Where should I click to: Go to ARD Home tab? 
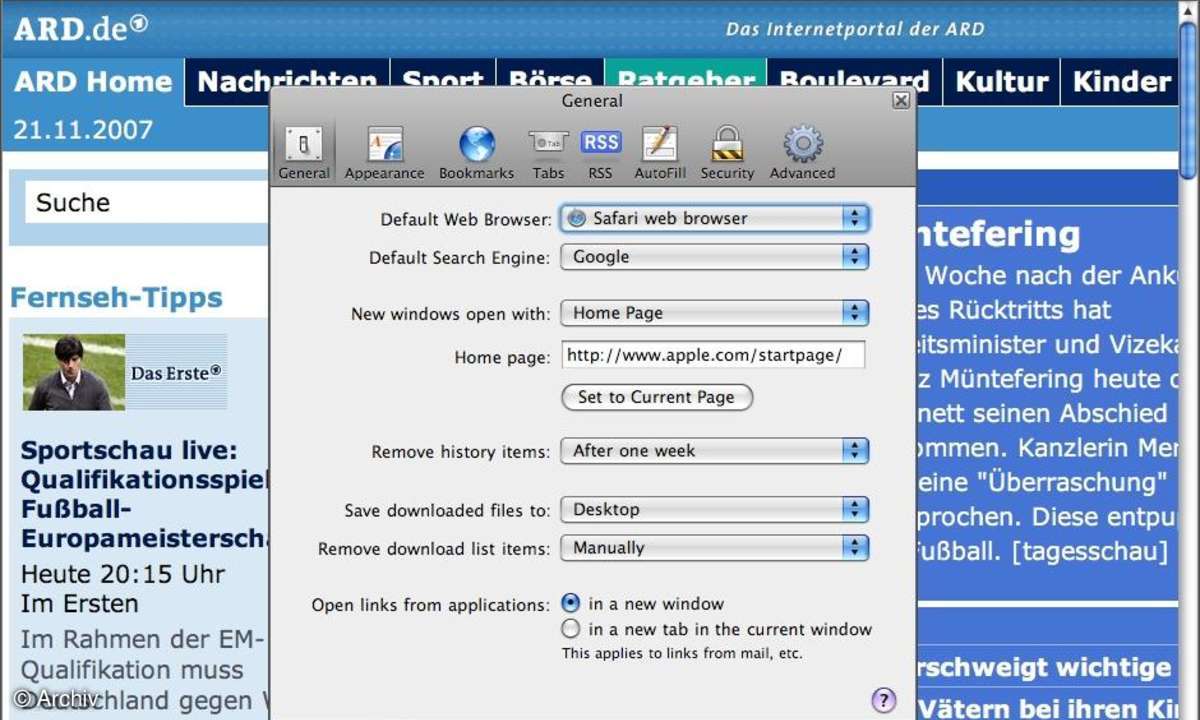[93, 82]
